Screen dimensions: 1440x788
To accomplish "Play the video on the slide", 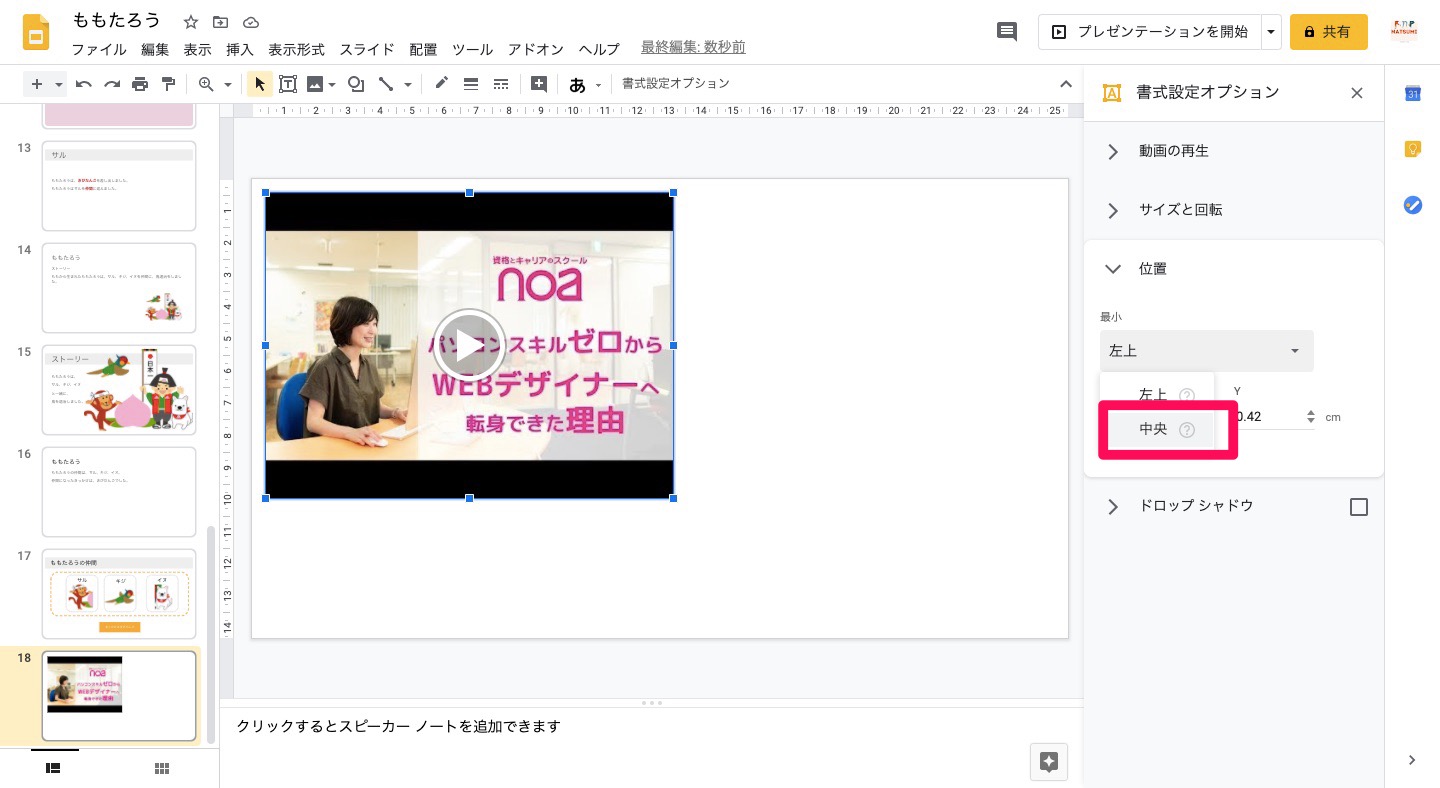I will coord(469,346).
